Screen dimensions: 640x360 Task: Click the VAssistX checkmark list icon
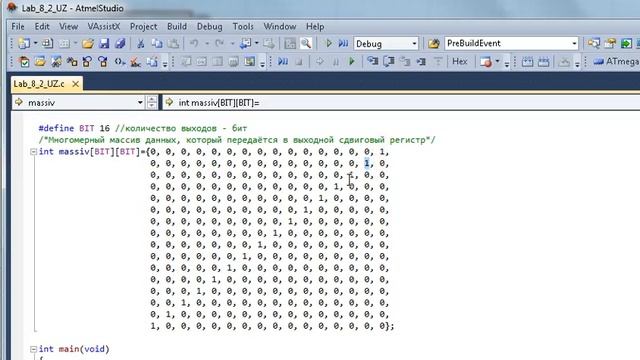(24, 62)
